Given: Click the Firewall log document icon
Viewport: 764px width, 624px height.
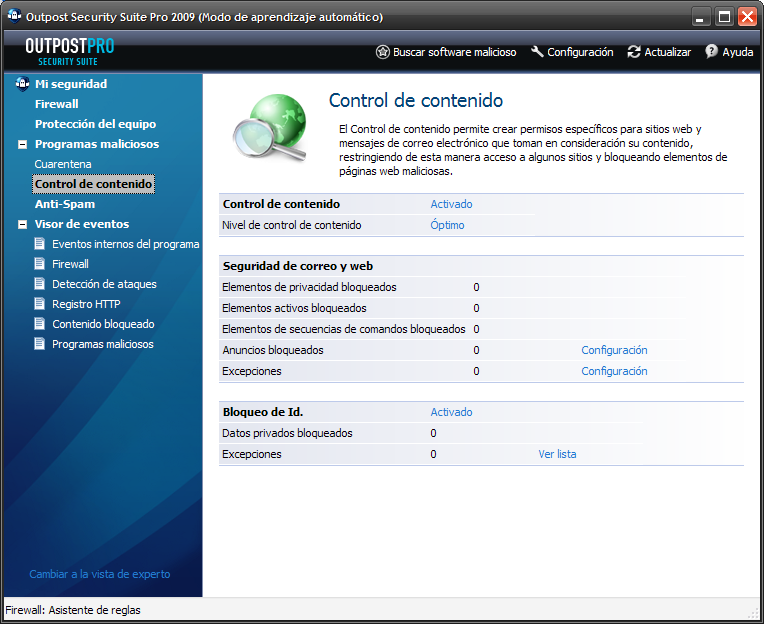Looking at the screenshot, I should point(39,264).
